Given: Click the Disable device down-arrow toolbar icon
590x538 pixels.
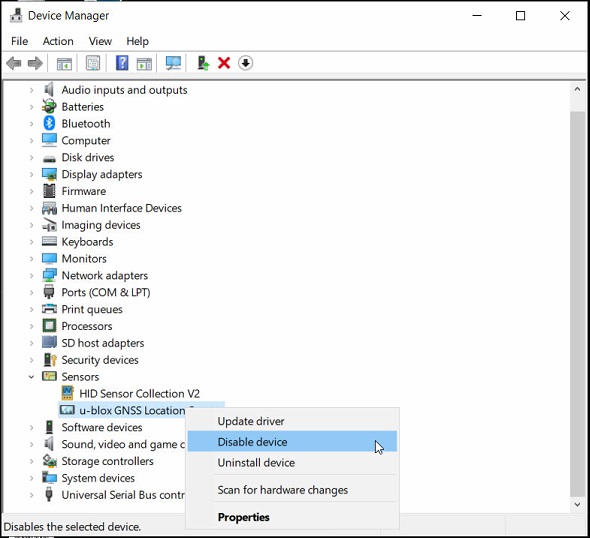Looking at the screenshot, I should [245, 63].
